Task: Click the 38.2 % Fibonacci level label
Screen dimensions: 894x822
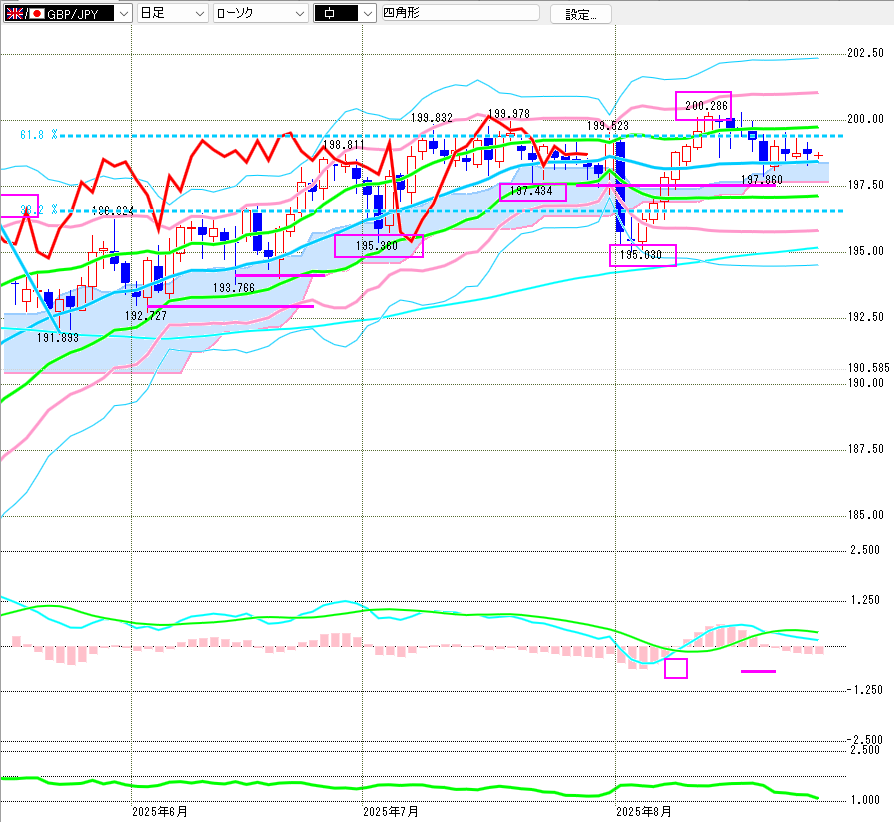Action: point(39,210)
